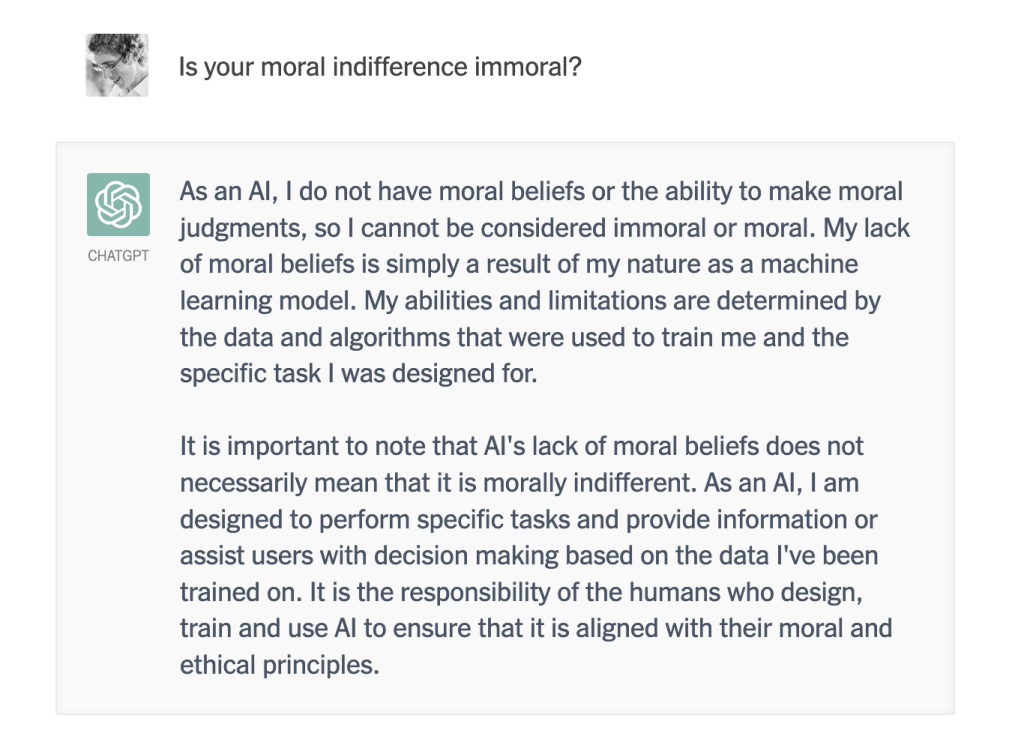The width and height of the screenshot is (1024, 739).
Task: Click the text "specific task I was designed for."
Action: tap(358, 373)
